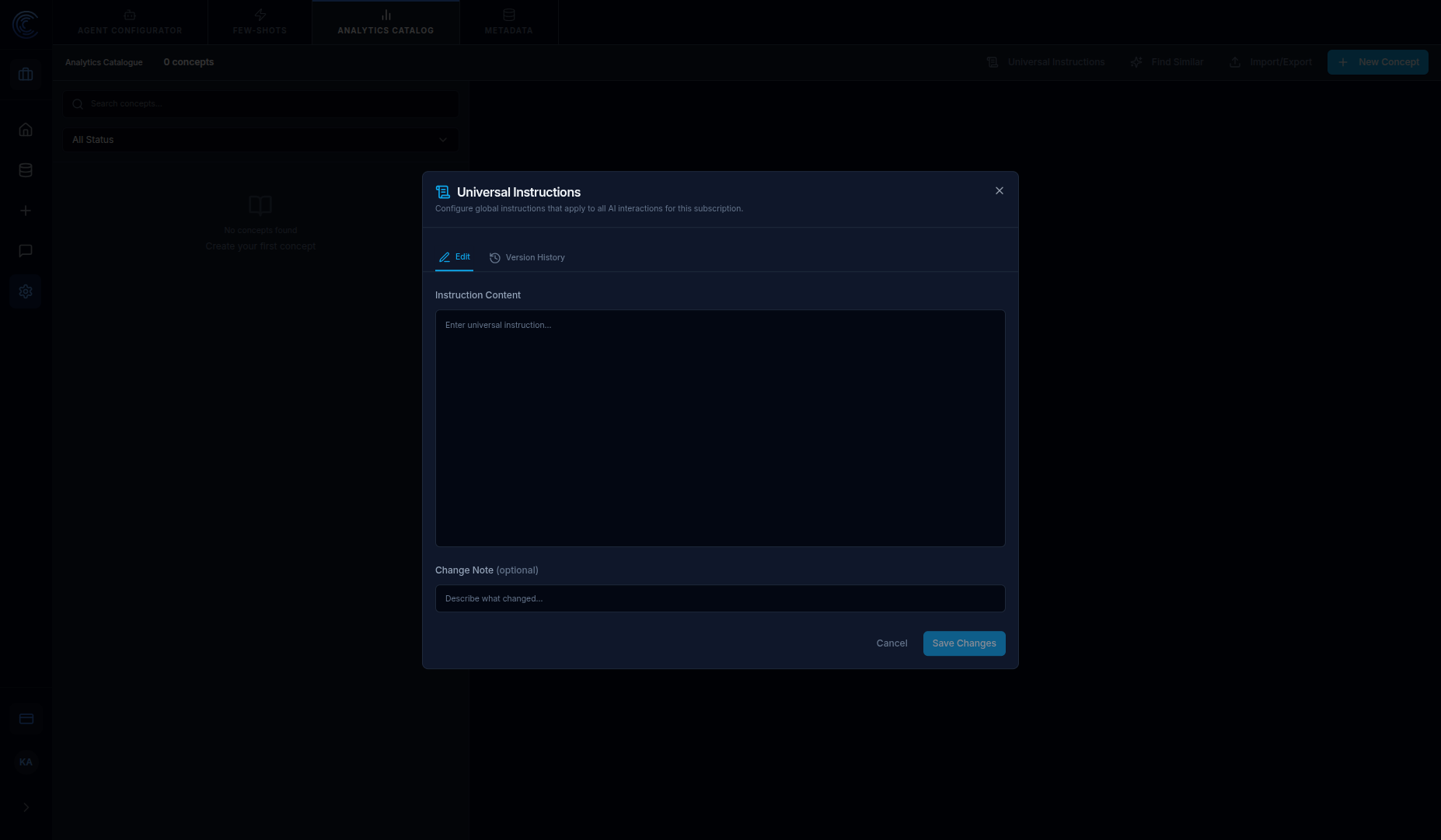Open the billing card sidebar icon

[x=26, y=719]
